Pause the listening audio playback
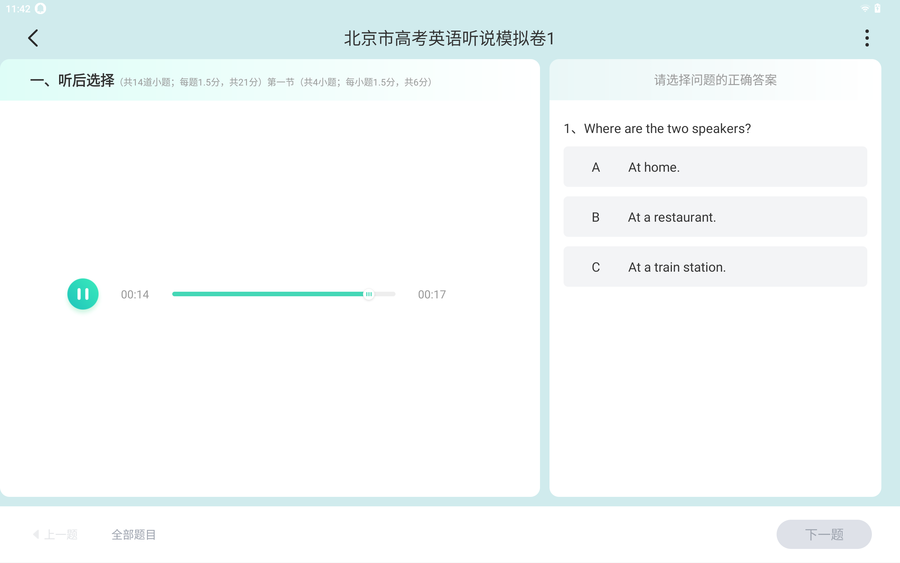The height and width of the screenshot is (563, 900). (83, 294)
